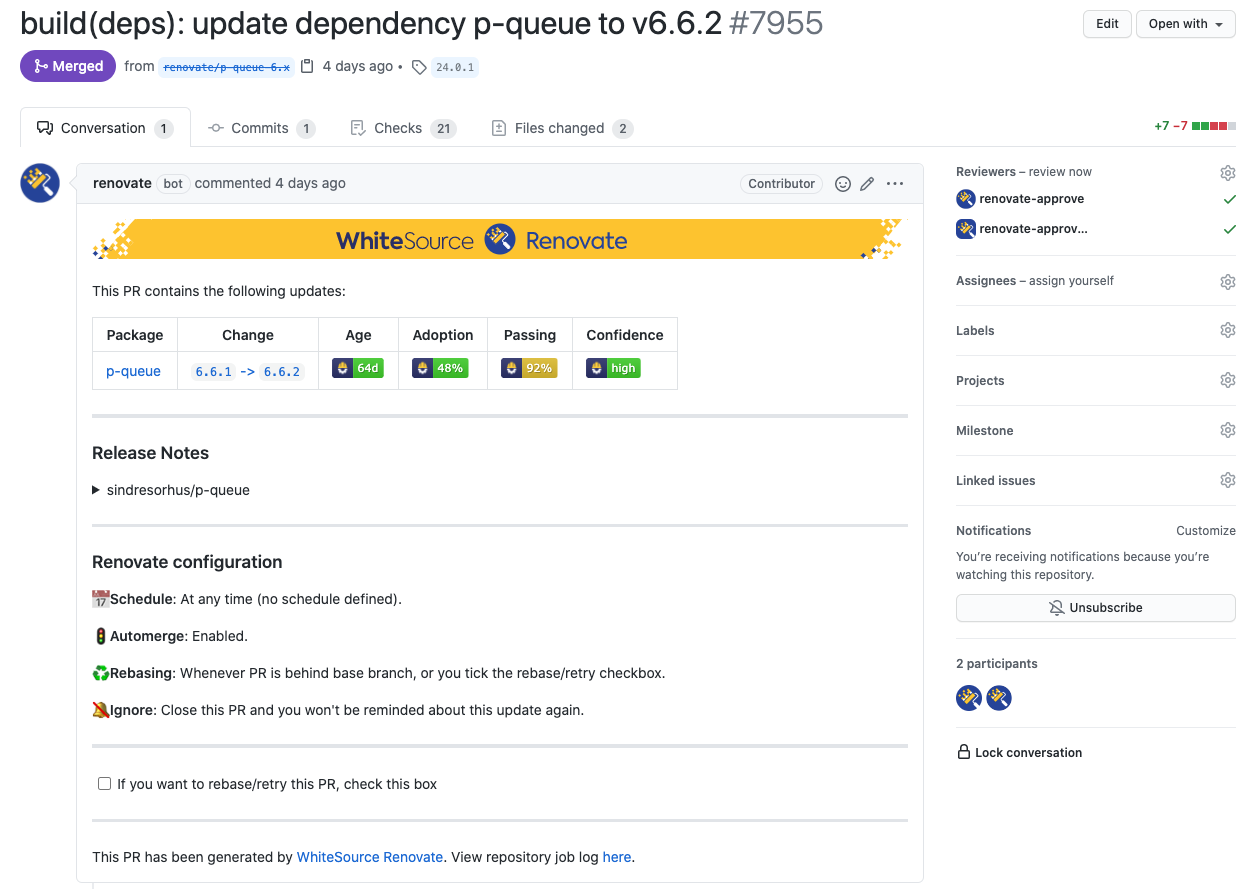Image resolution: width=1257 pixels, height=889 pixels.
Task: Click the diff stat color bar
Action: point(1214,127)
